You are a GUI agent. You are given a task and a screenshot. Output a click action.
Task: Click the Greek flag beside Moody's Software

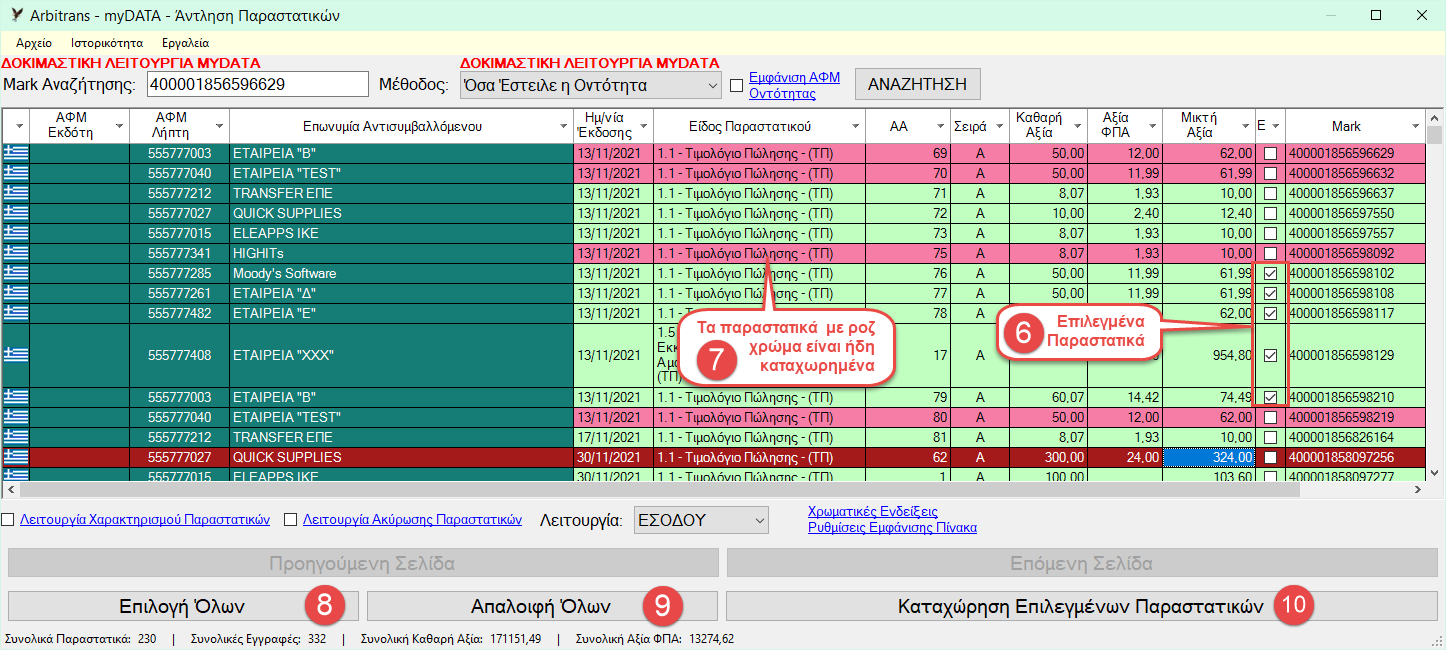coord(16,273)
